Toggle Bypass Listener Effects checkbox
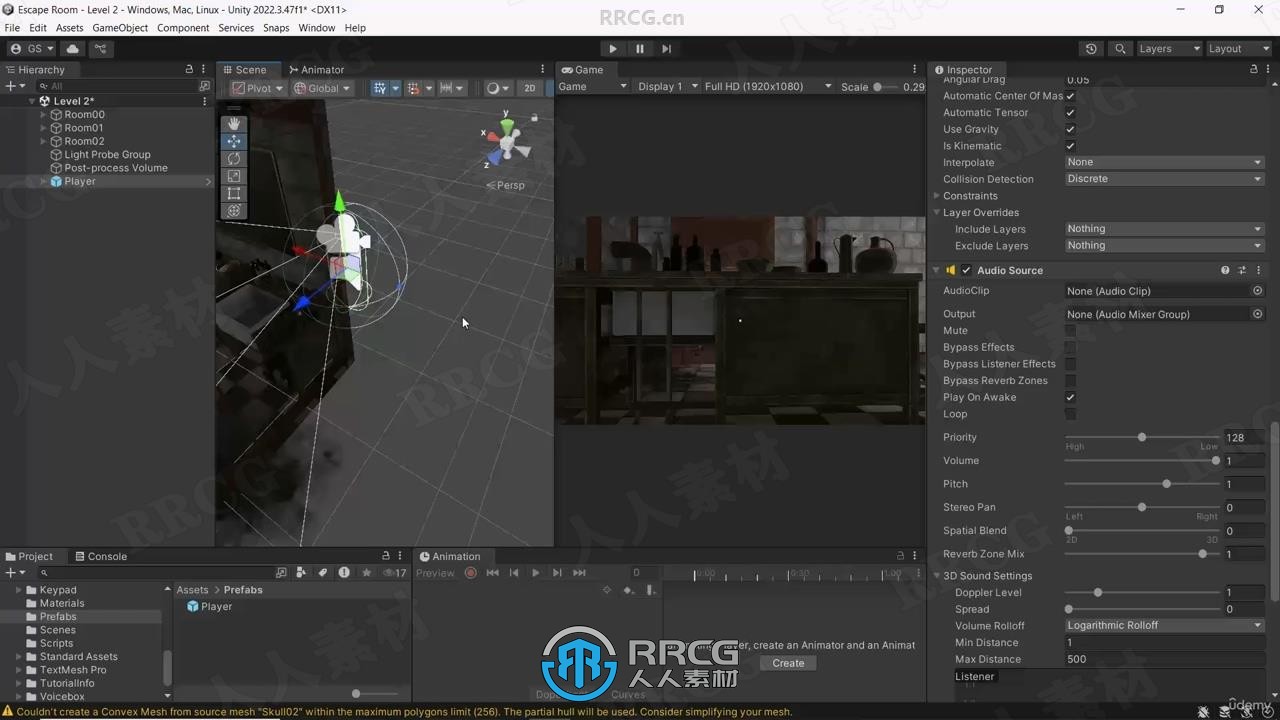Screen dimensions: 1280x720 click(1070, 364)
